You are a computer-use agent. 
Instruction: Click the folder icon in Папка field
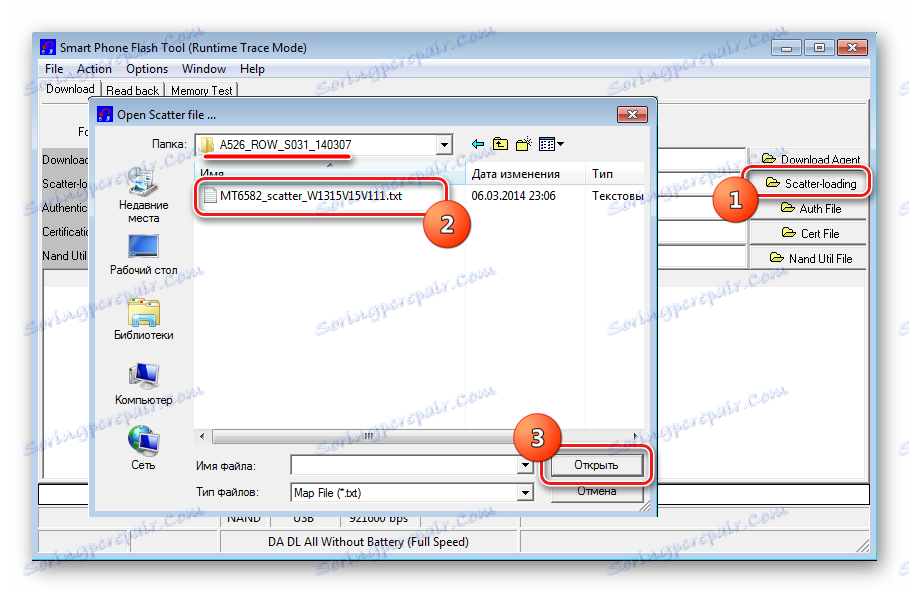tap(208, 144)
